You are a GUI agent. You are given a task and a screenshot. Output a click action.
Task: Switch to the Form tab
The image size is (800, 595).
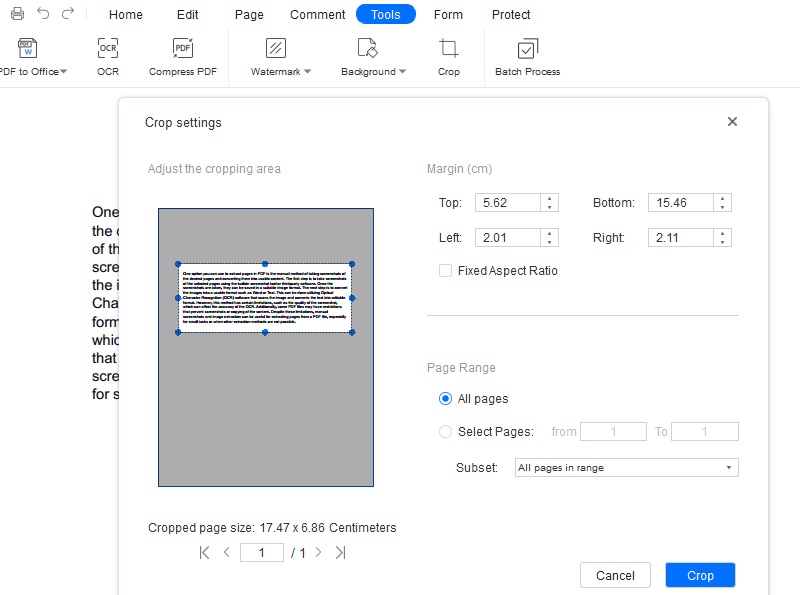(448, 14)
